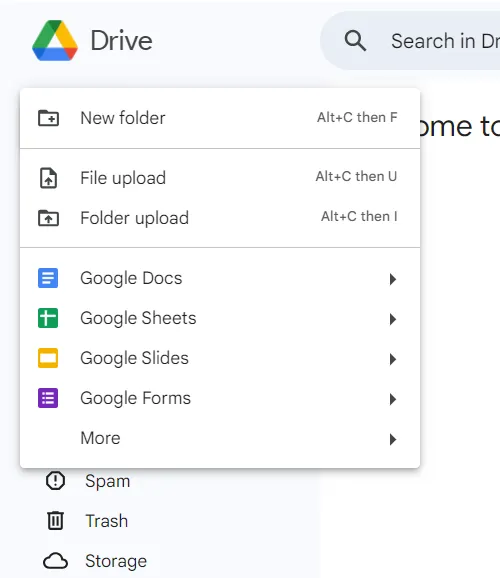Image resolution: width=500 pixels, height=578 pixels.
Task: Open the More menu item
Action: (x=220, y=438)
